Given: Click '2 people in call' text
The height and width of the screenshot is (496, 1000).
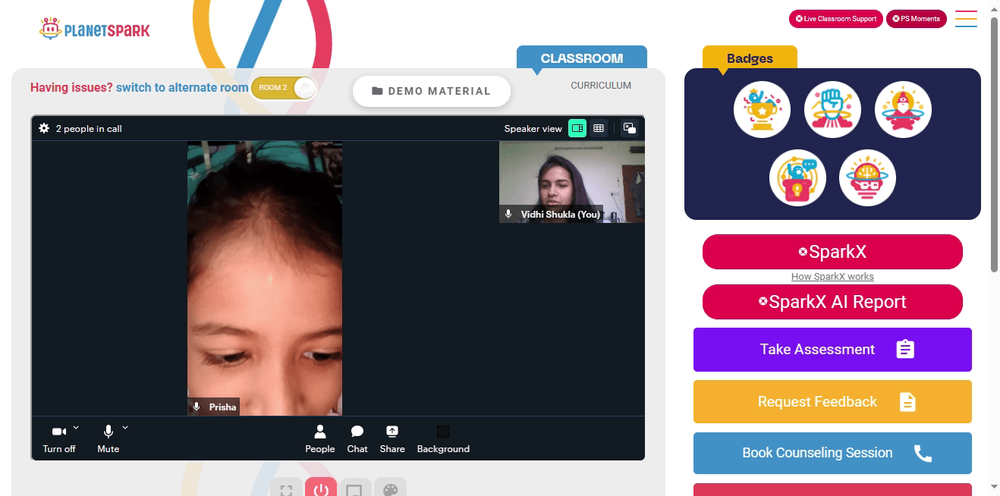Looking at the screenshot, I should [89, 128].
